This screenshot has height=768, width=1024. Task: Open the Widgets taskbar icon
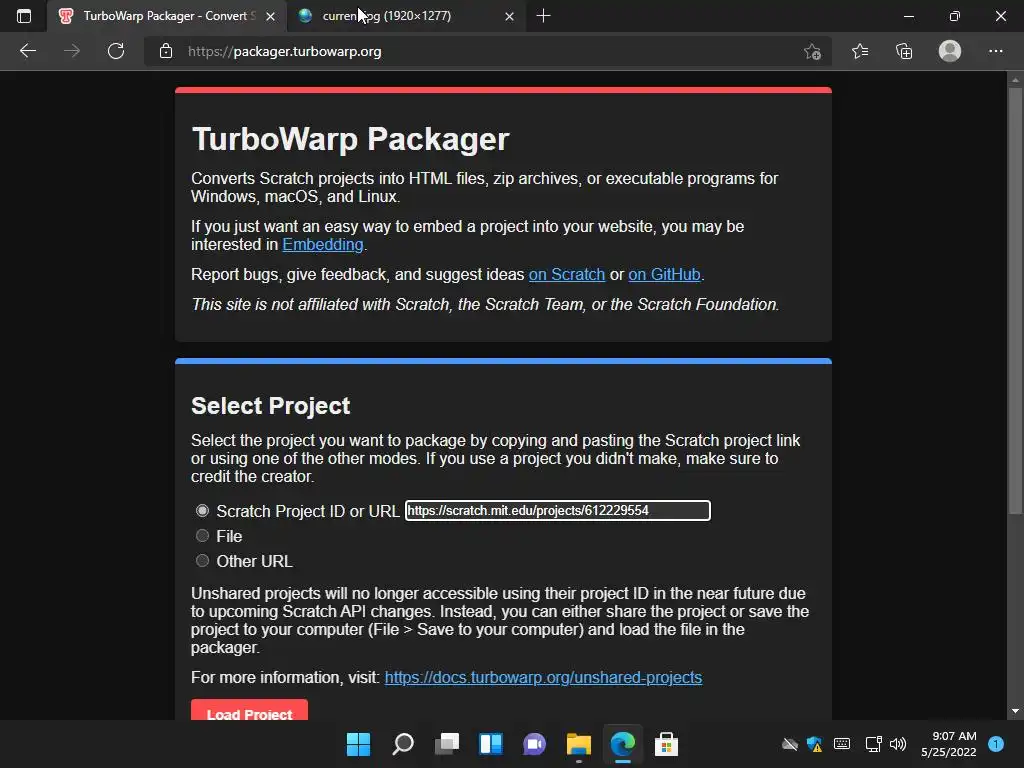pyautogui.click(x=490, y=744)
